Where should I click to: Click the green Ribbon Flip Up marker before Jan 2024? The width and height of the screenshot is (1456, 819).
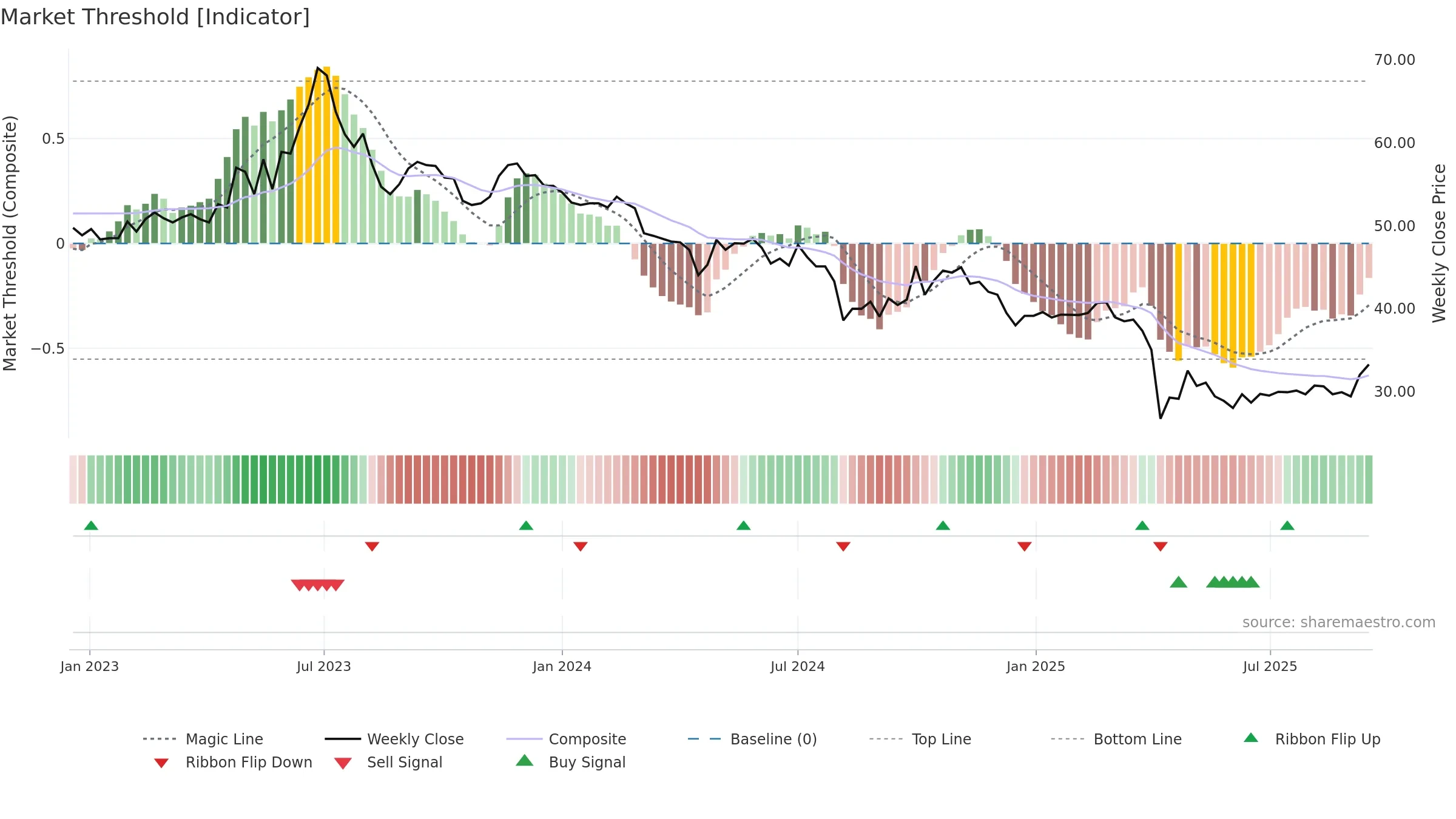(526, 525)
